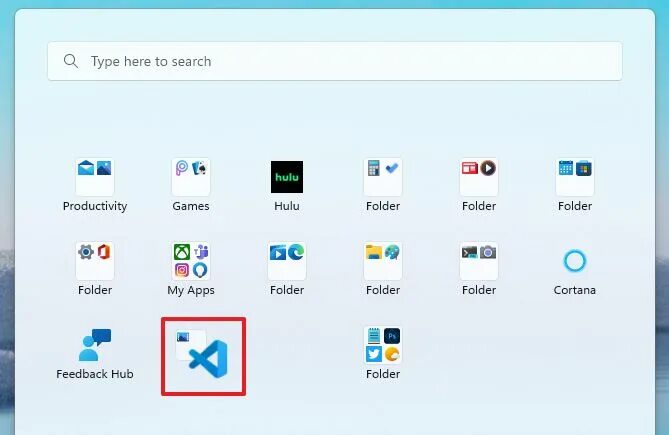Open folder with Movies & TV and Edge

[287, 261]
